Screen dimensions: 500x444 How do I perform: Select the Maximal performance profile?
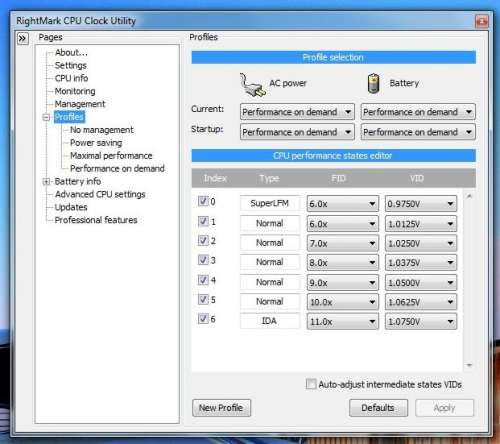(111, 156)
